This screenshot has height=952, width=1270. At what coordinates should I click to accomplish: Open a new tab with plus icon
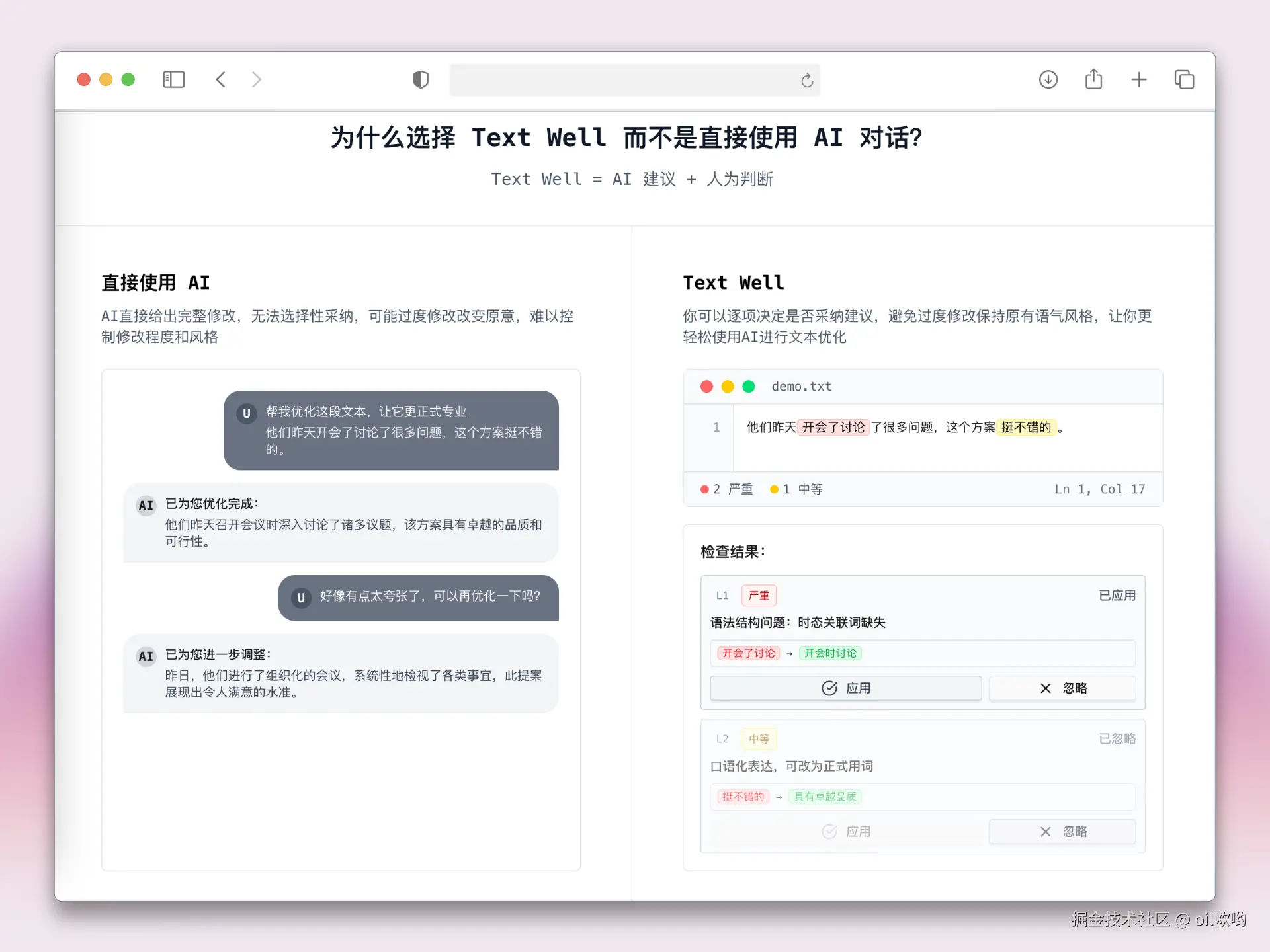pos(1138,80)
